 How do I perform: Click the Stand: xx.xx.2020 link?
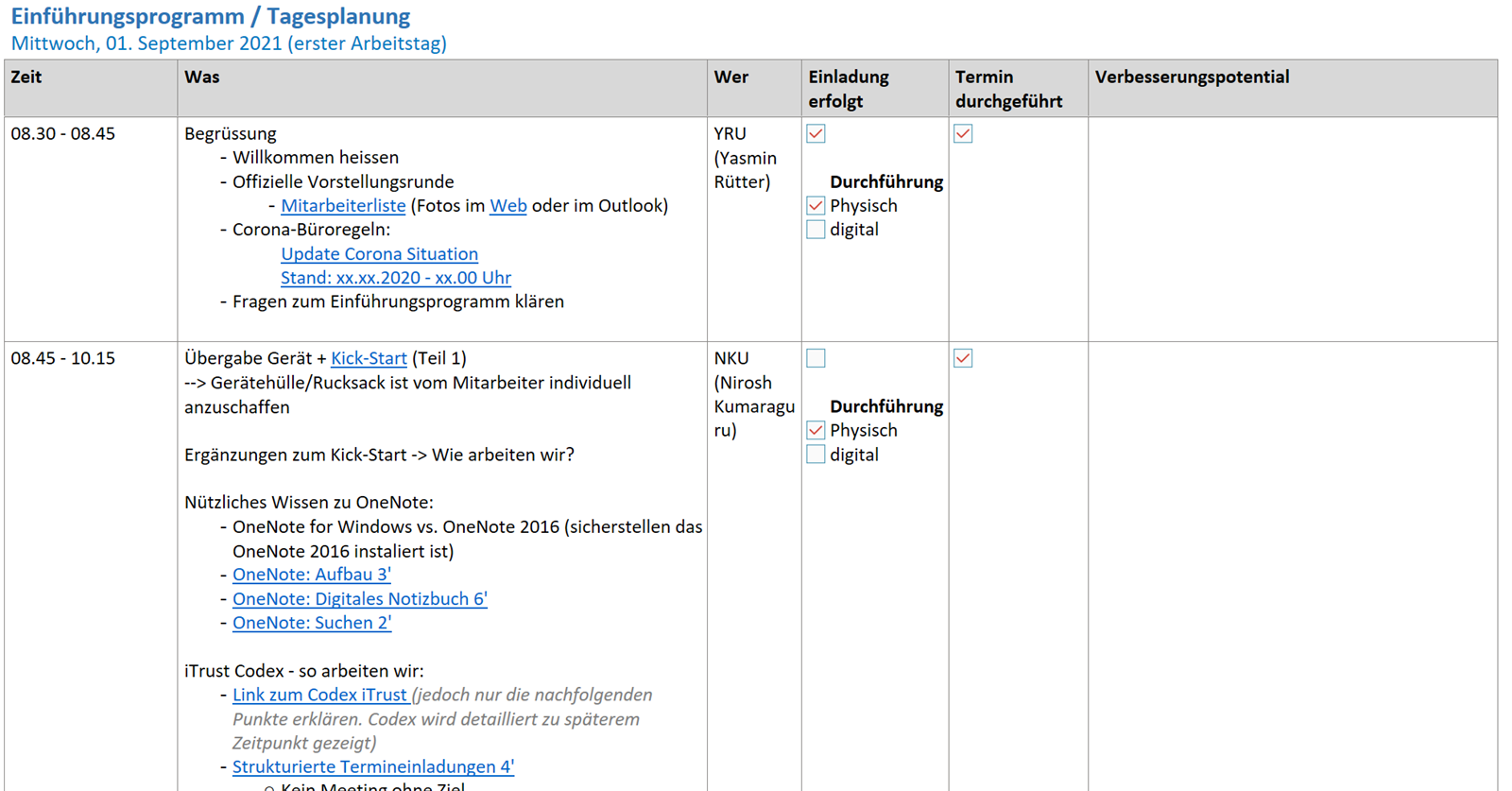pyautogui.click(x=395, y=278)
